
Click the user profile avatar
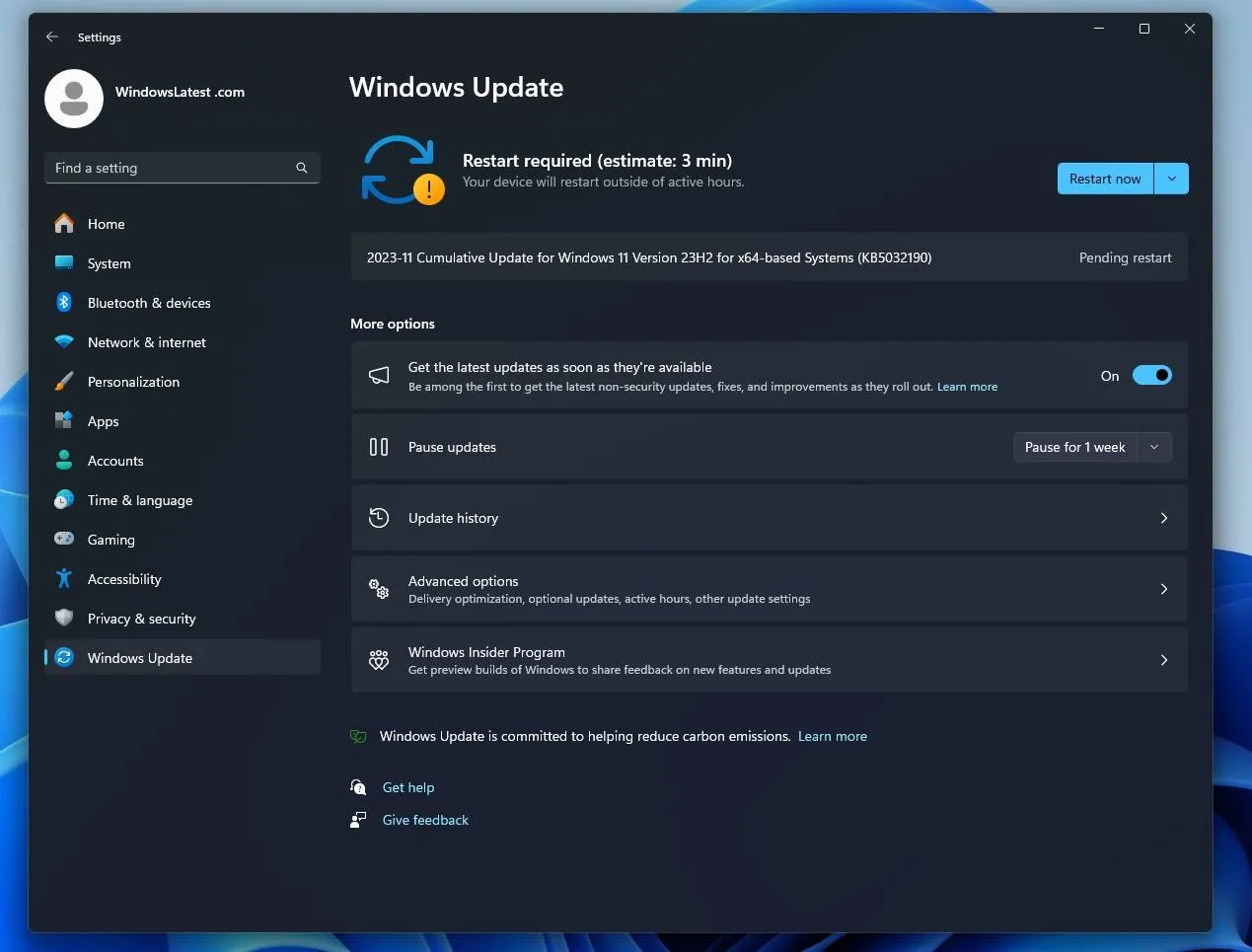(74, 99)
